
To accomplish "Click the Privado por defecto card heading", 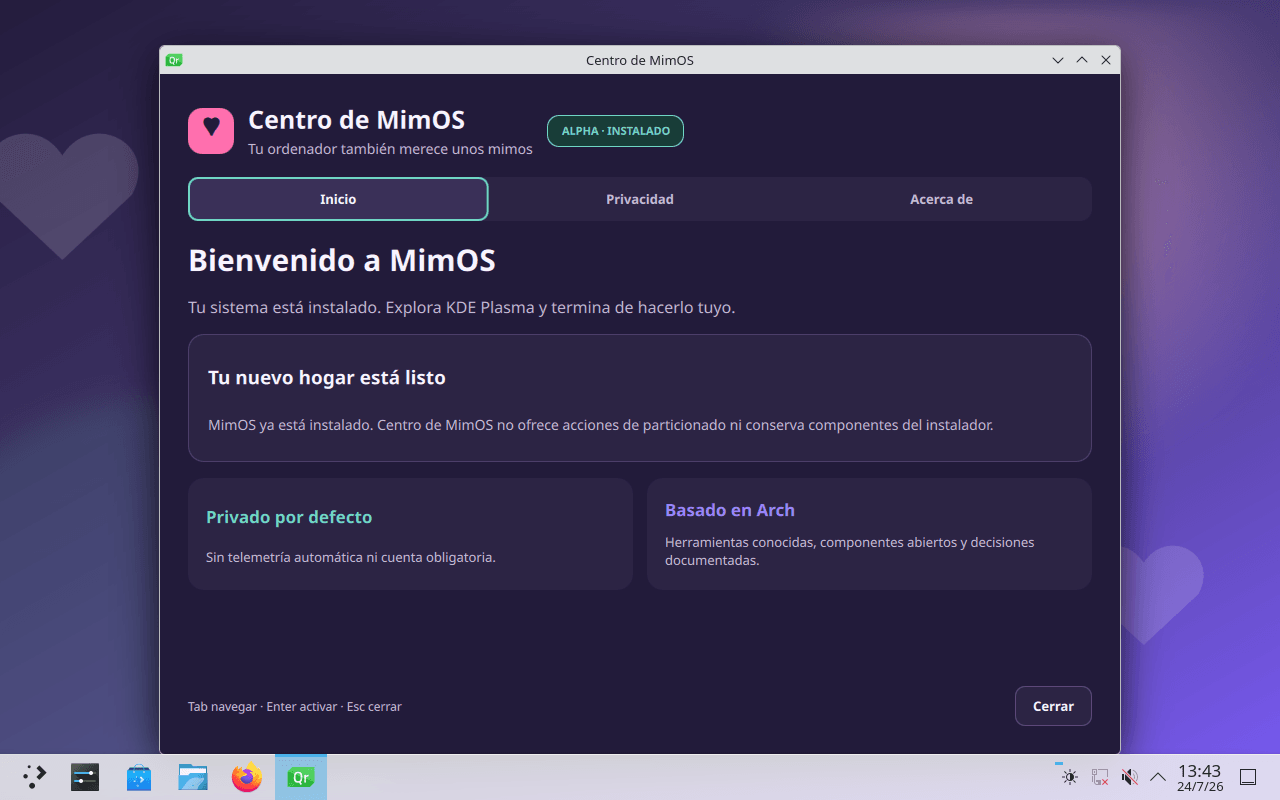I will (x=289, y=517).
